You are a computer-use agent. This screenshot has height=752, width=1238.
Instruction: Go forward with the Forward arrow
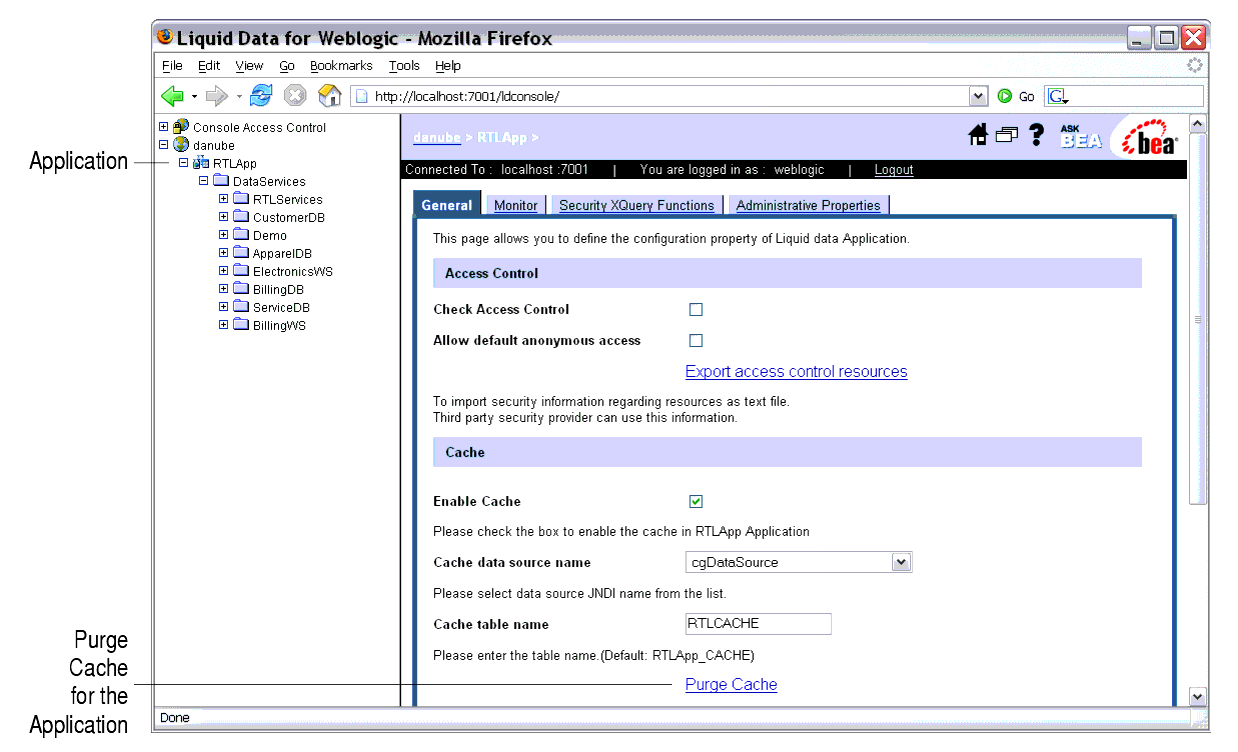point(217,96)
